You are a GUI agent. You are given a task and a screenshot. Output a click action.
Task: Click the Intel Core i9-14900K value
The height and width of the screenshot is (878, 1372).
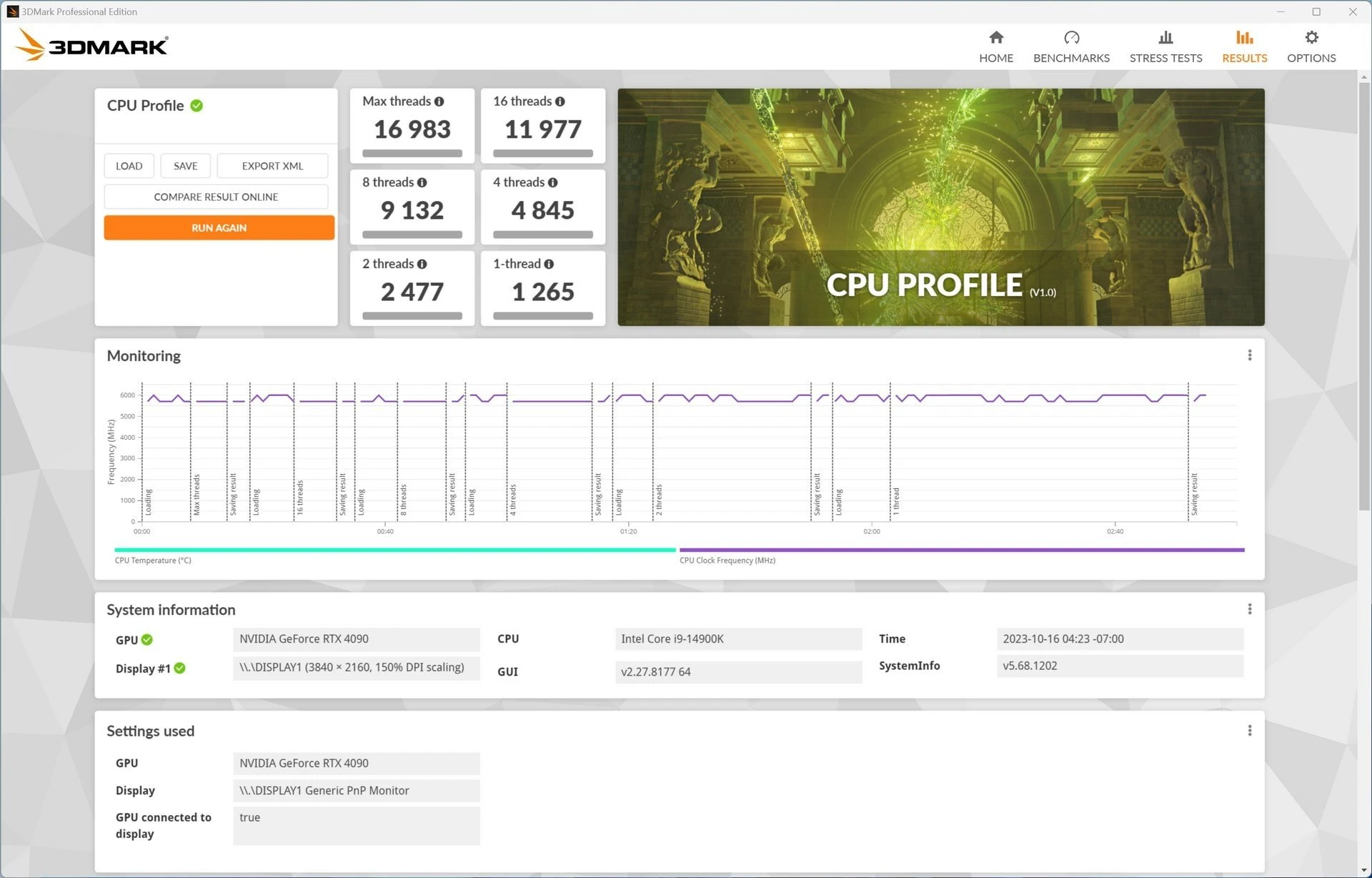(738, 638)
